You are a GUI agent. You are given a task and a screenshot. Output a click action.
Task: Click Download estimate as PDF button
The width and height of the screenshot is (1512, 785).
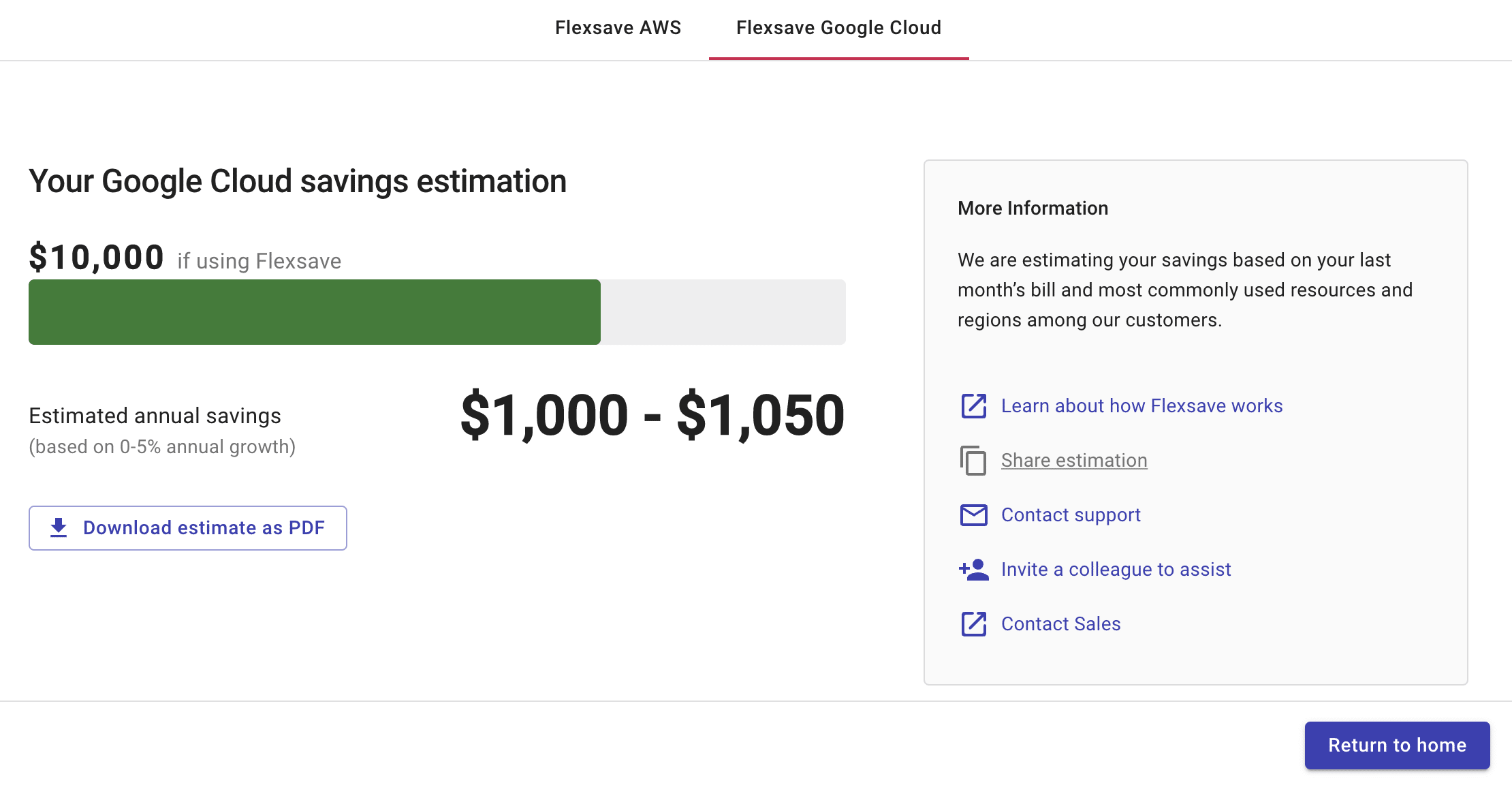tap(188, 528)
